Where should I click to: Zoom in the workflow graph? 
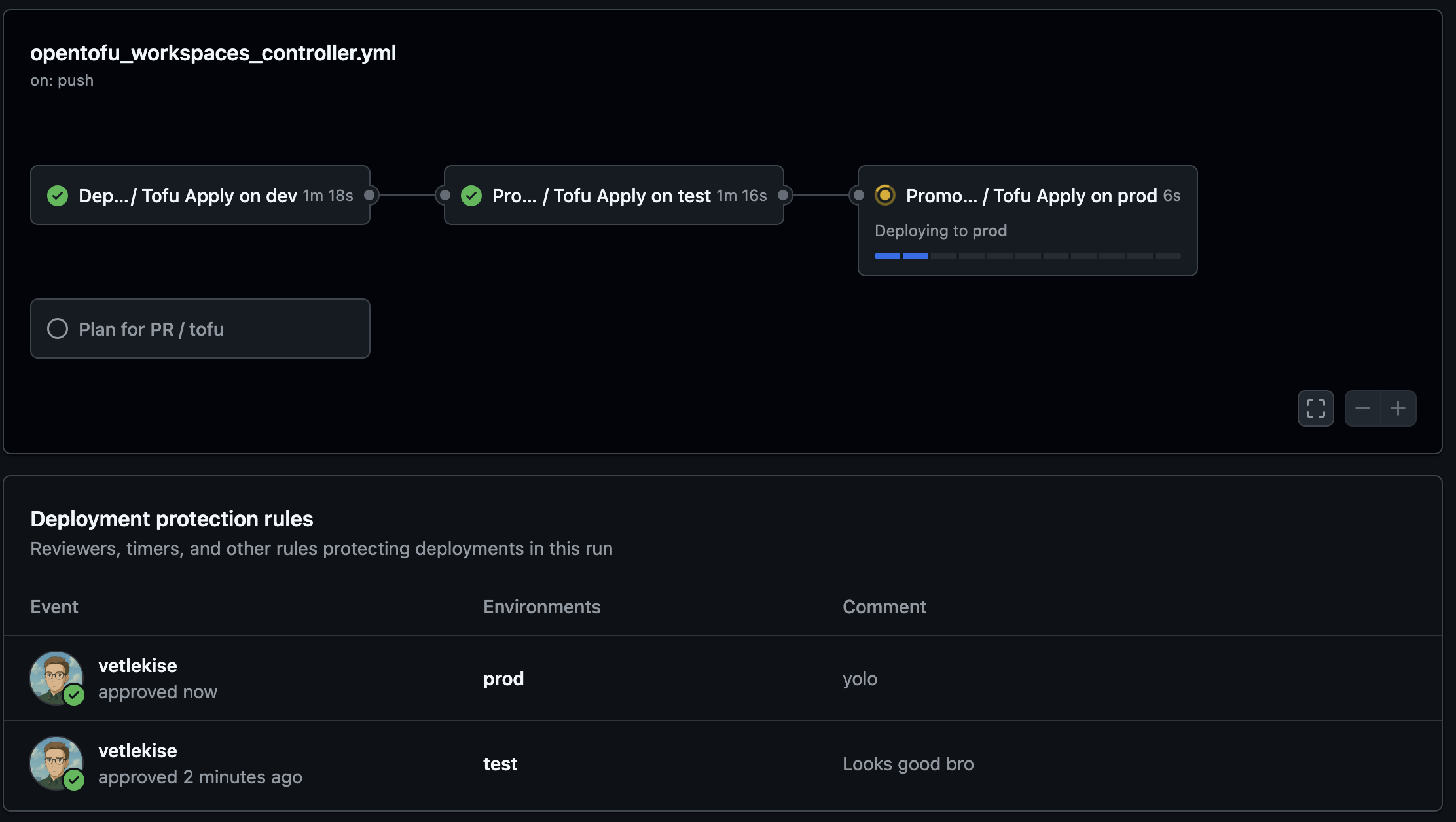[1398, 408]
